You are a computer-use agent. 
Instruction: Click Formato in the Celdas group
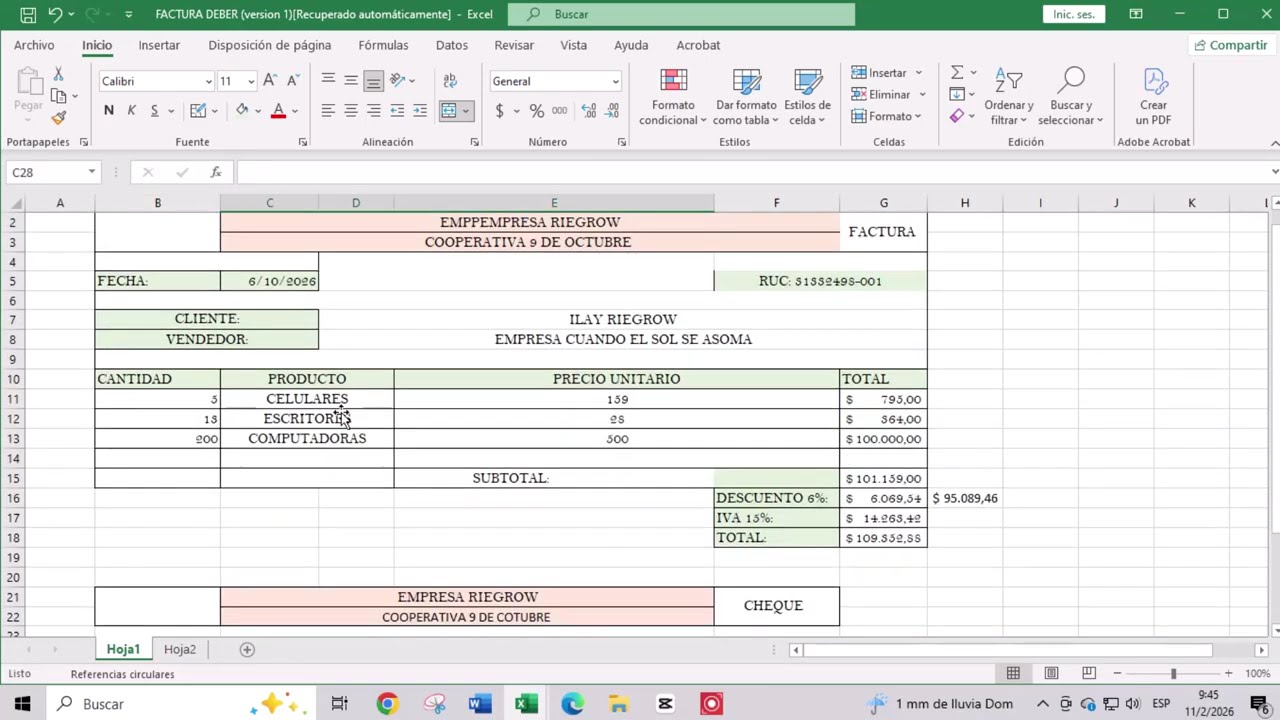[886, 117]
